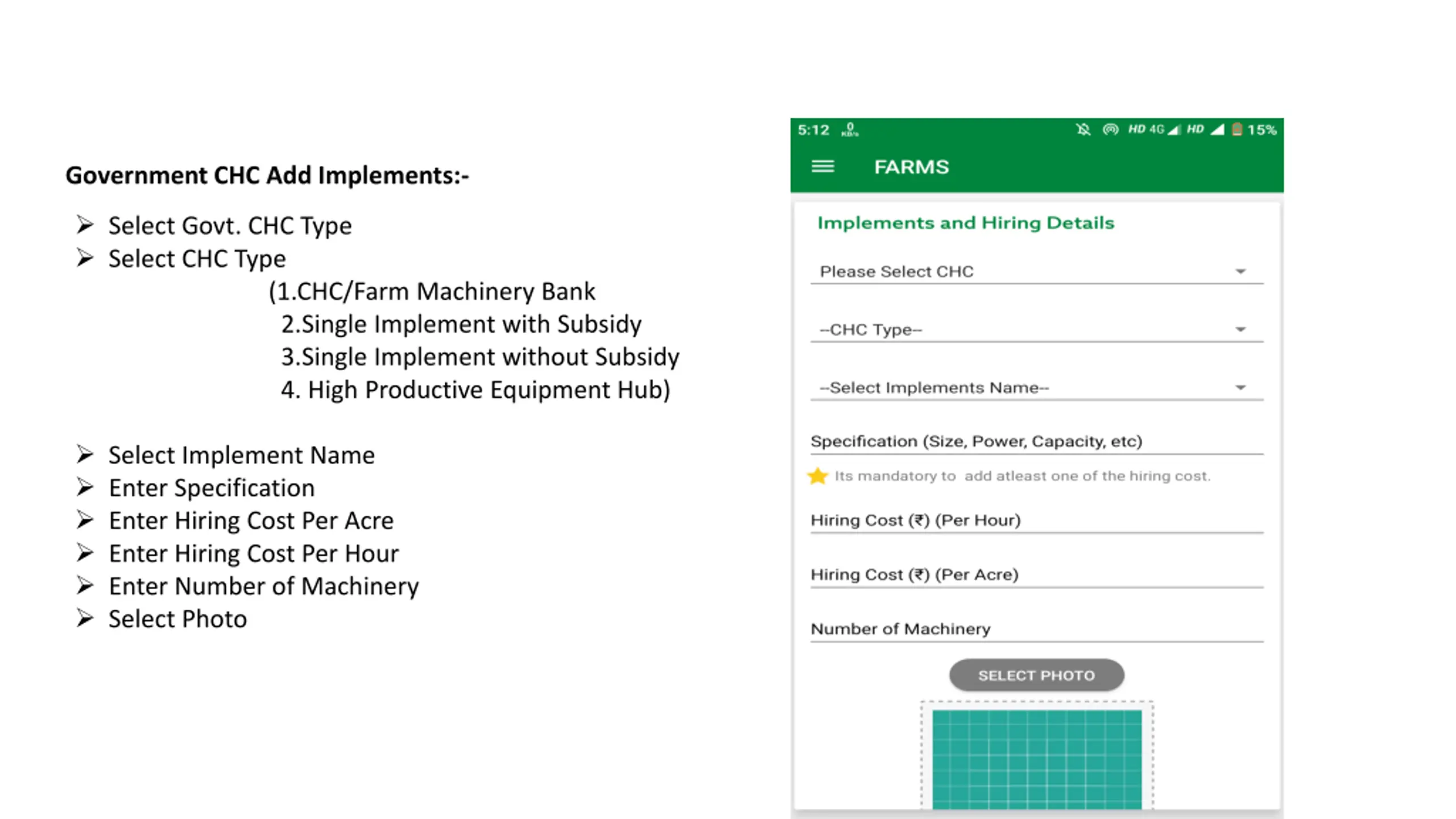Expand the Select Implements Name dropdown
This screenshot has height=819, width=1456.
pos(1037,388)
